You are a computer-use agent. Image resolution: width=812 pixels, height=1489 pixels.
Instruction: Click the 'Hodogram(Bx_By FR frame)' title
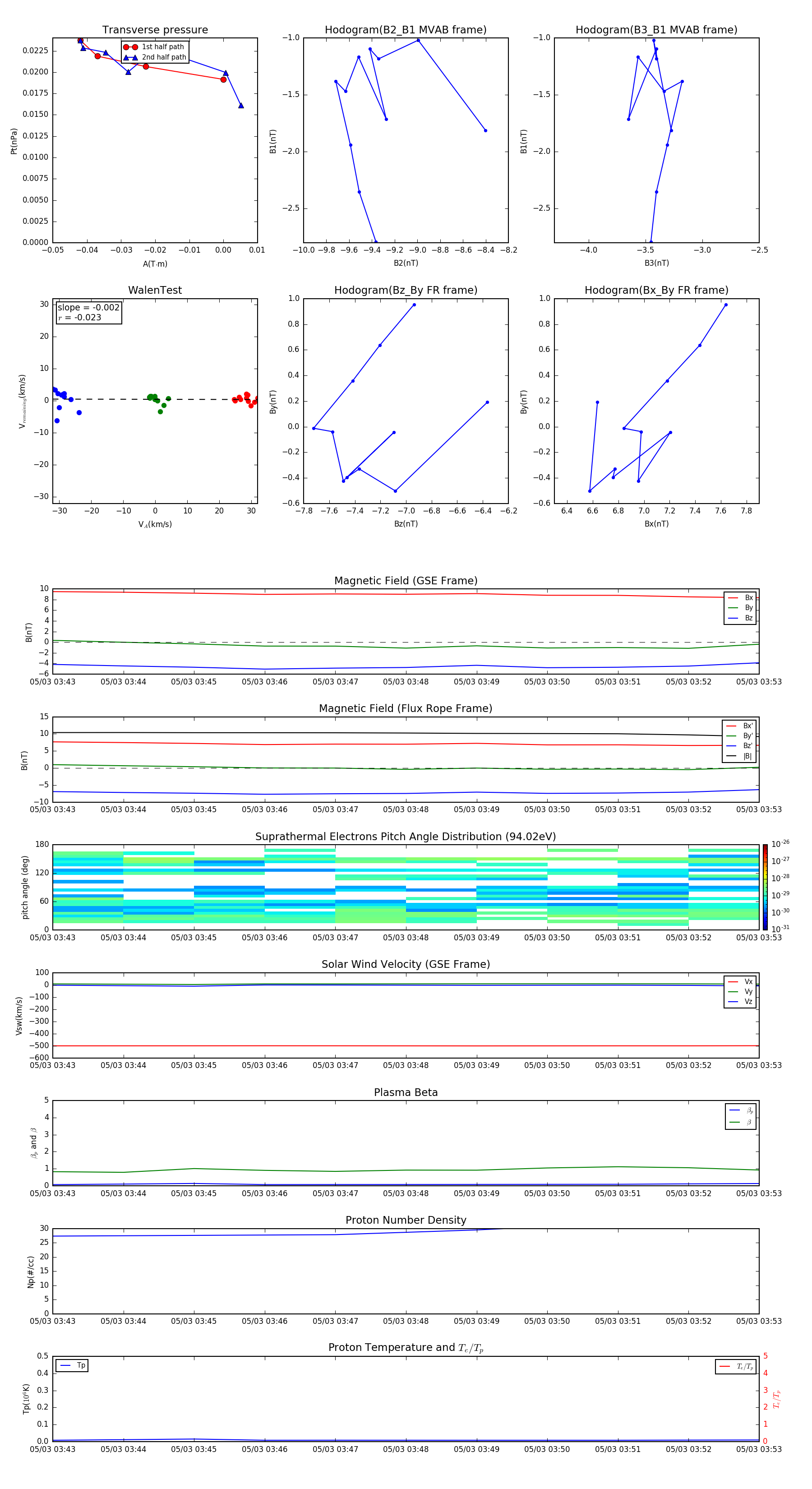click(656, 290)
